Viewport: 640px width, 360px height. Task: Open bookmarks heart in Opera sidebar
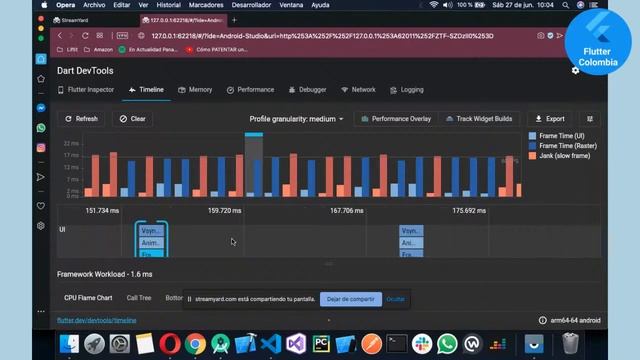[41, 206]
